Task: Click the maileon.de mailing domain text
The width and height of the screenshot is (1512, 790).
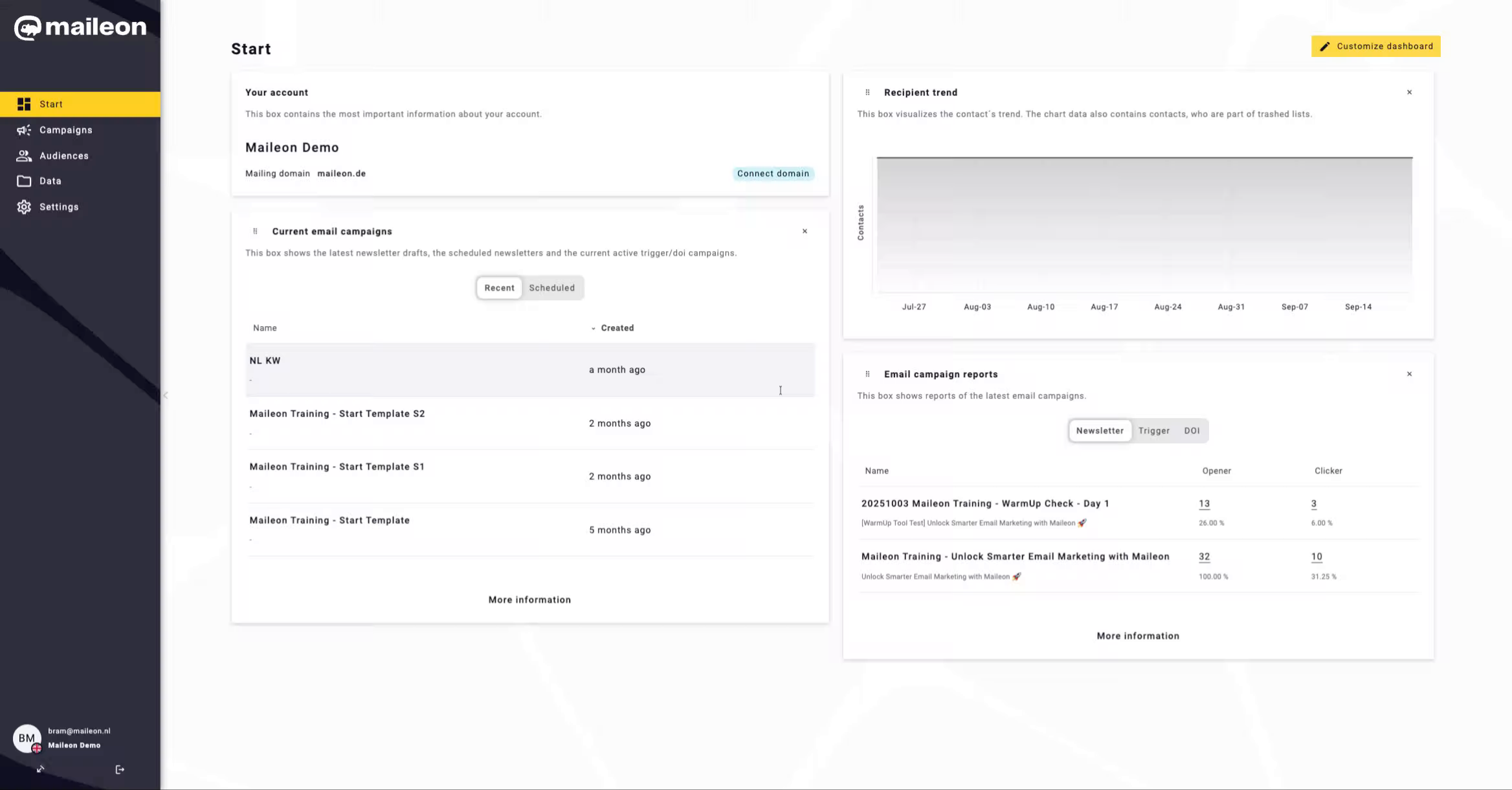Action: (x=341, y=173)
